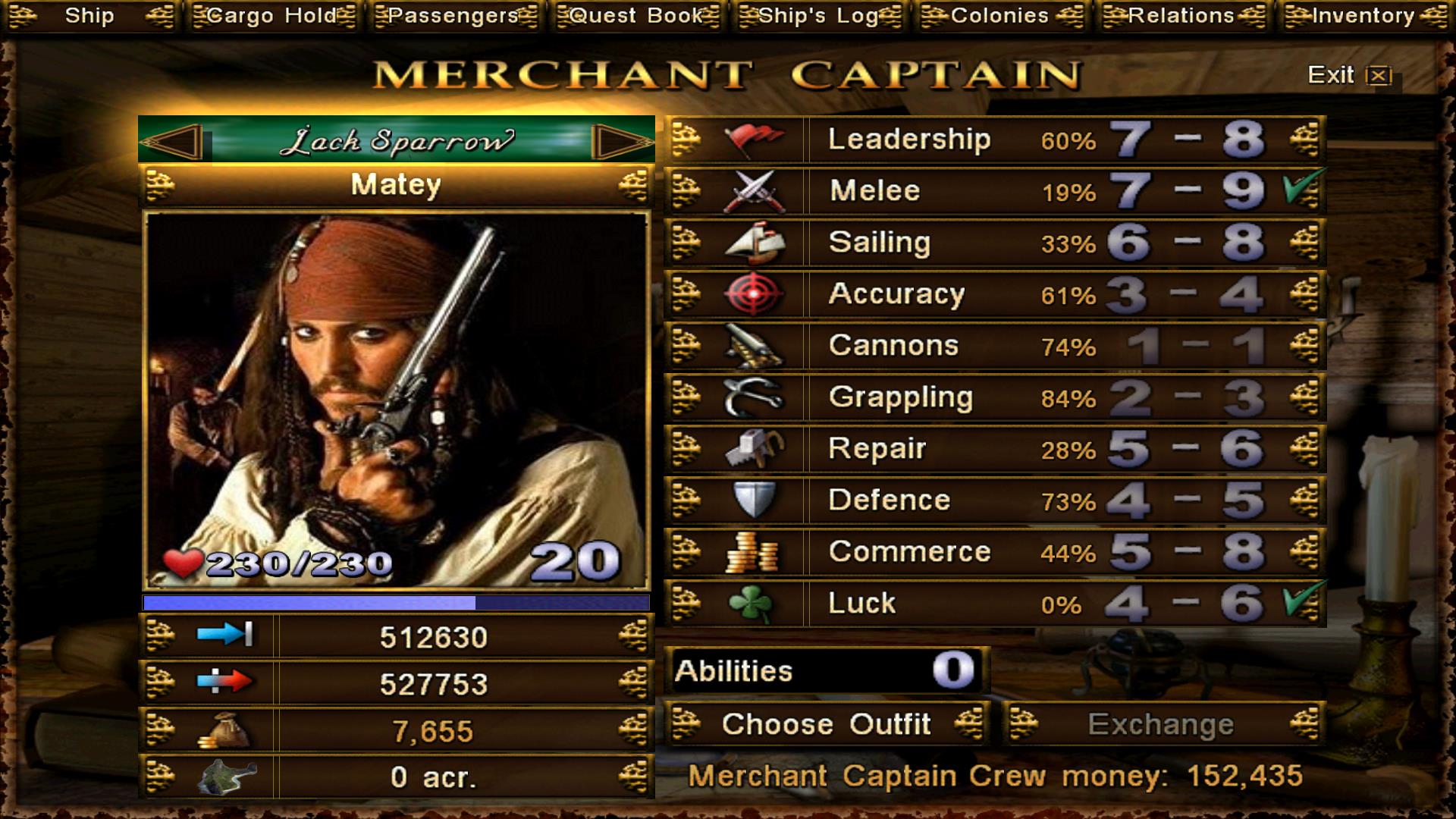Click the Exchange button
This screenshot has height=819, width=1456.
1162,724
